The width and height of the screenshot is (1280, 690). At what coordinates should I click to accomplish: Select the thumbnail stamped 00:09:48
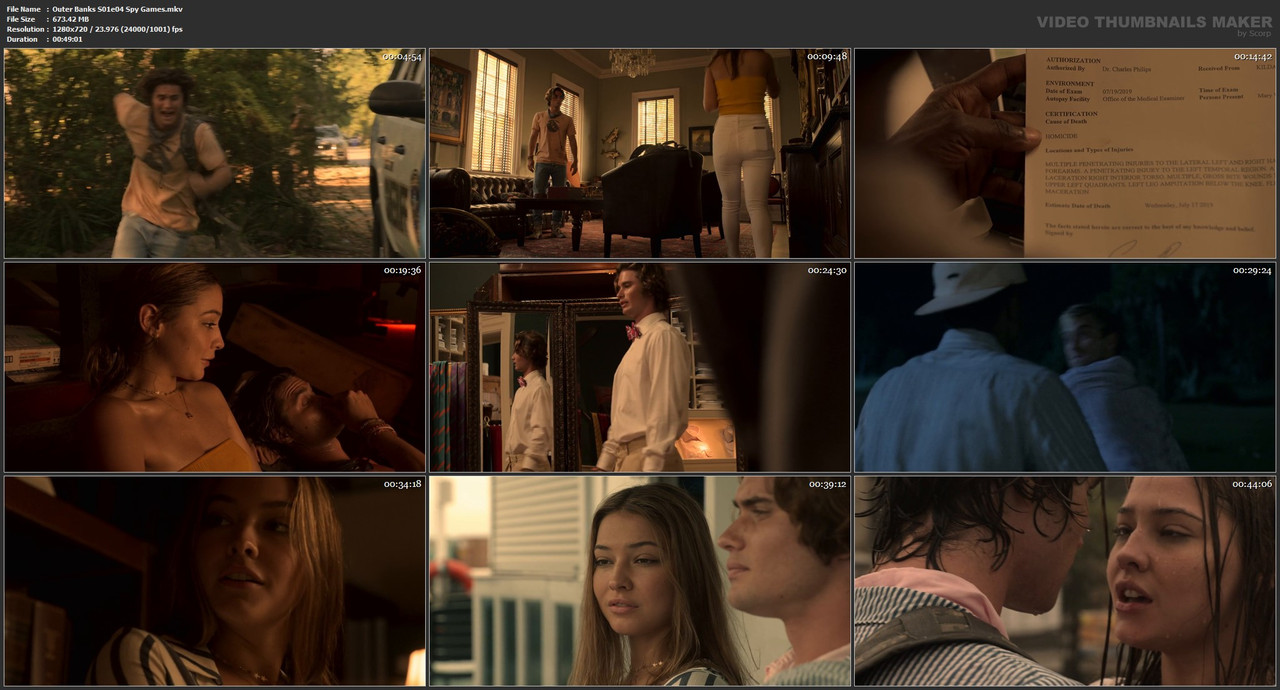(640, 153)
